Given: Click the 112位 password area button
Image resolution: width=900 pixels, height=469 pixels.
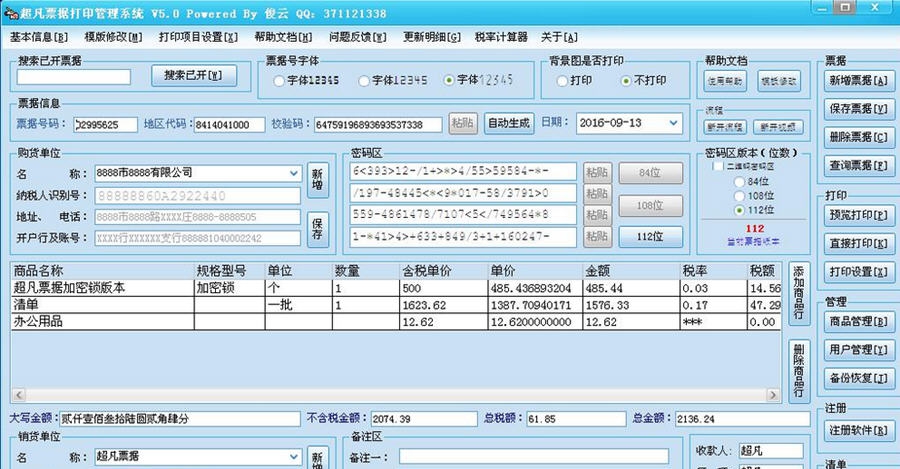Looking at the screenshot, I should click(650, 237).
